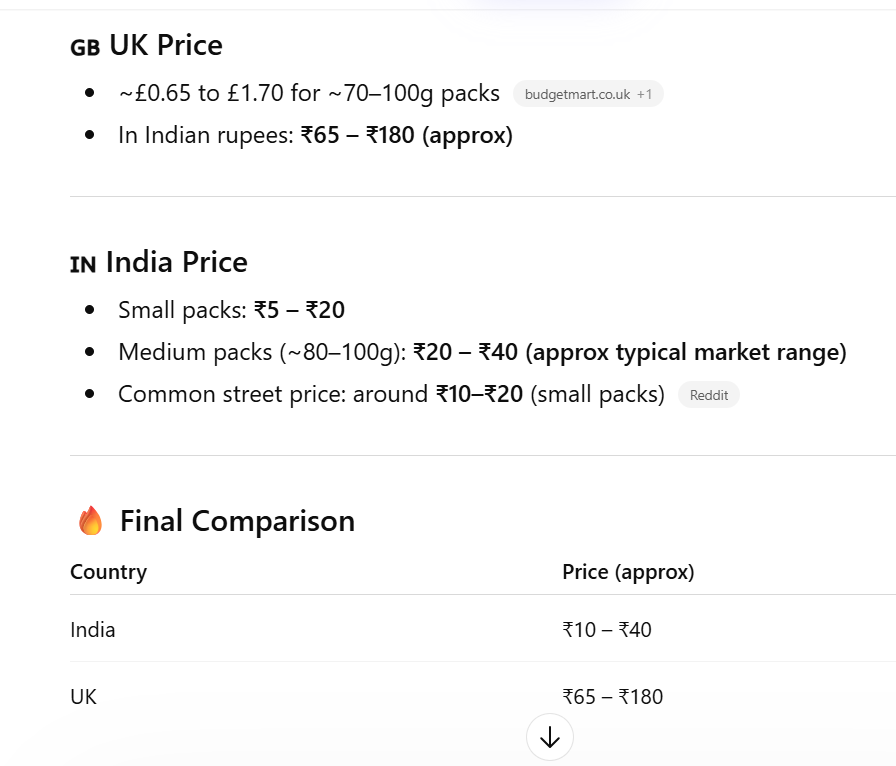The image size is (896, 766).
Task: Select the "India" cell in the comparison table
Action: [x=93, y=630]
